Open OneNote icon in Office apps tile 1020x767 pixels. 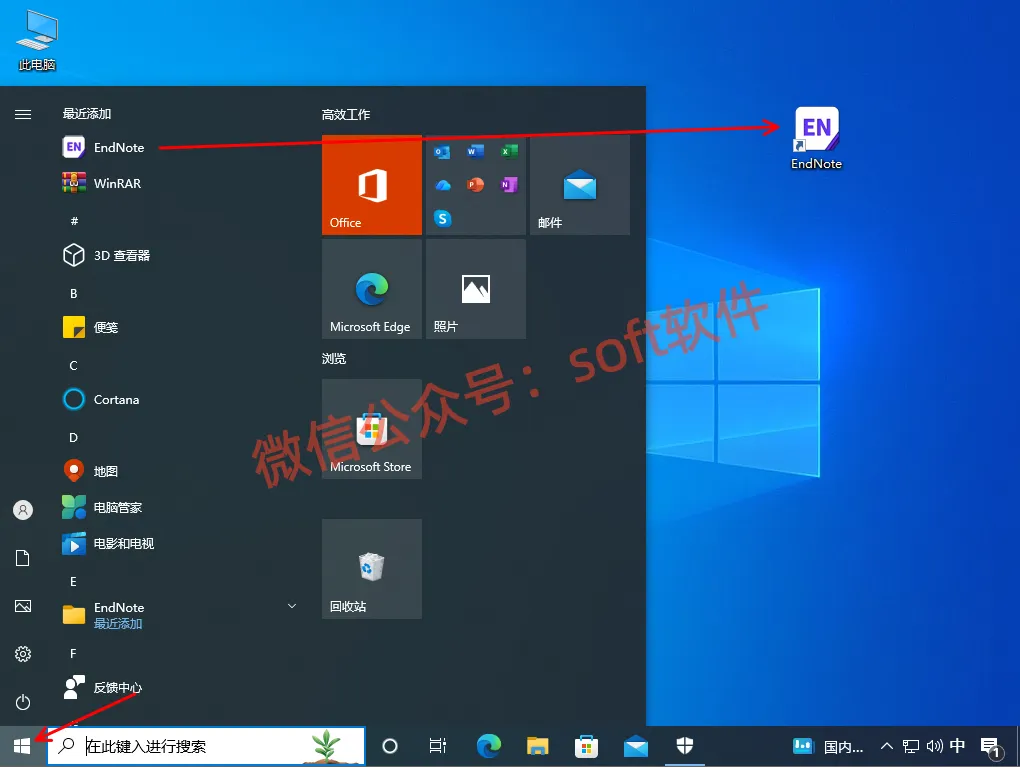click(509, 185)
